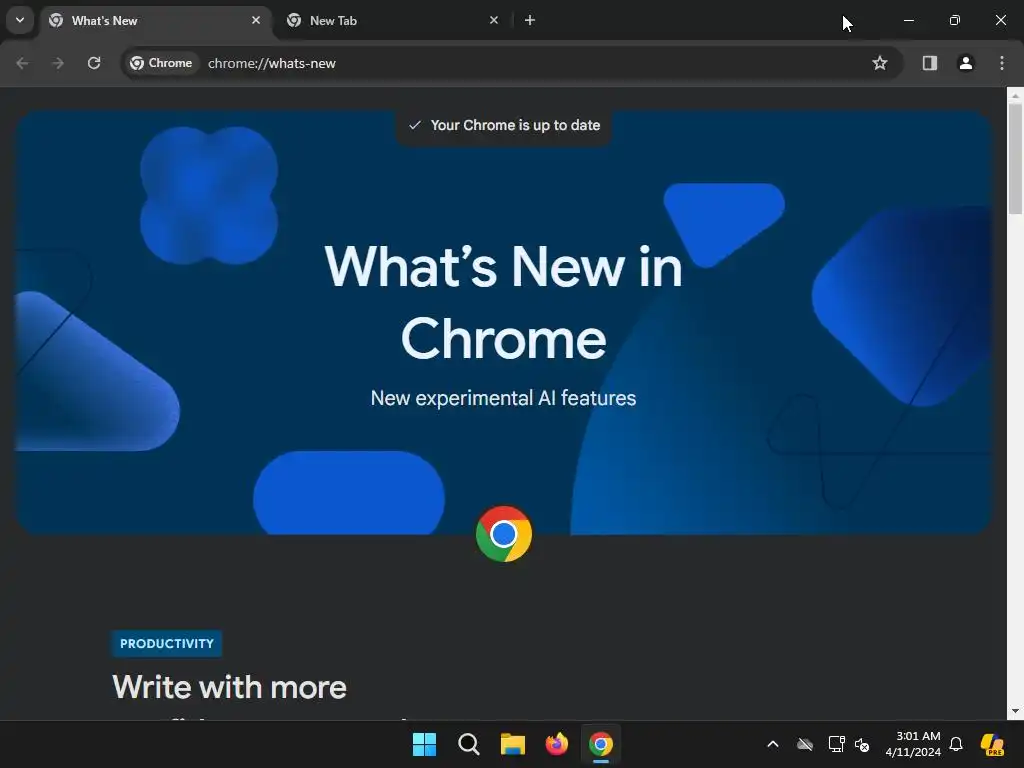Reload the current page
Viewport: 1024px width, 768px height.
(94, 63)
